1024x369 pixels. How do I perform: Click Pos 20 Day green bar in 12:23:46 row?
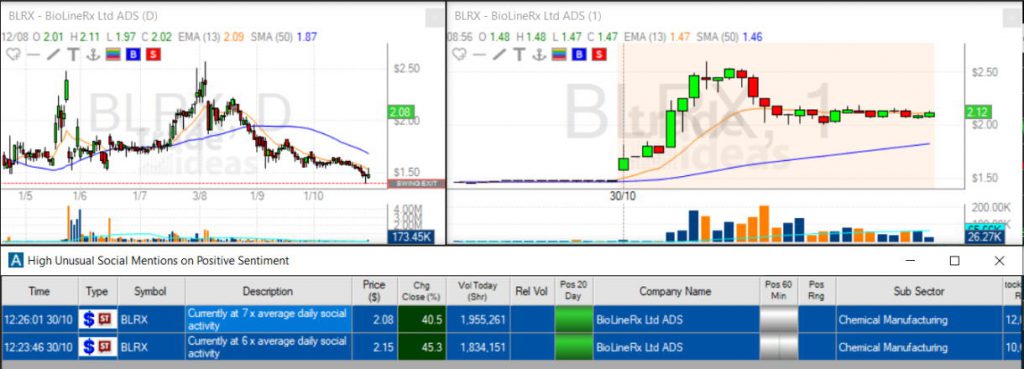(x=573, y=347)
